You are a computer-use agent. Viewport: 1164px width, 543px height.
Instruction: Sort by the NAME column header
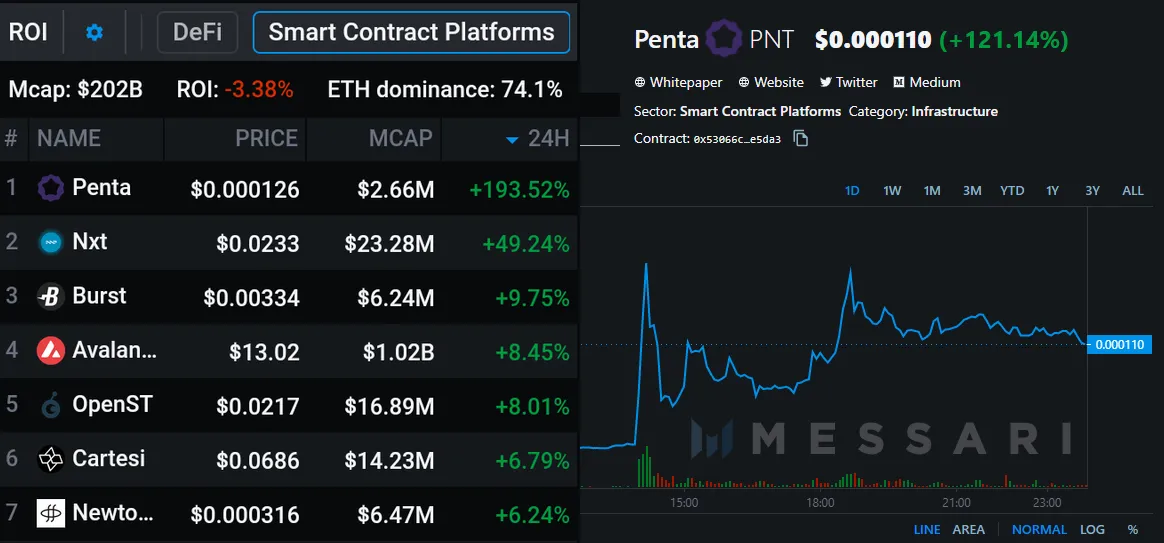pos(69,138)
